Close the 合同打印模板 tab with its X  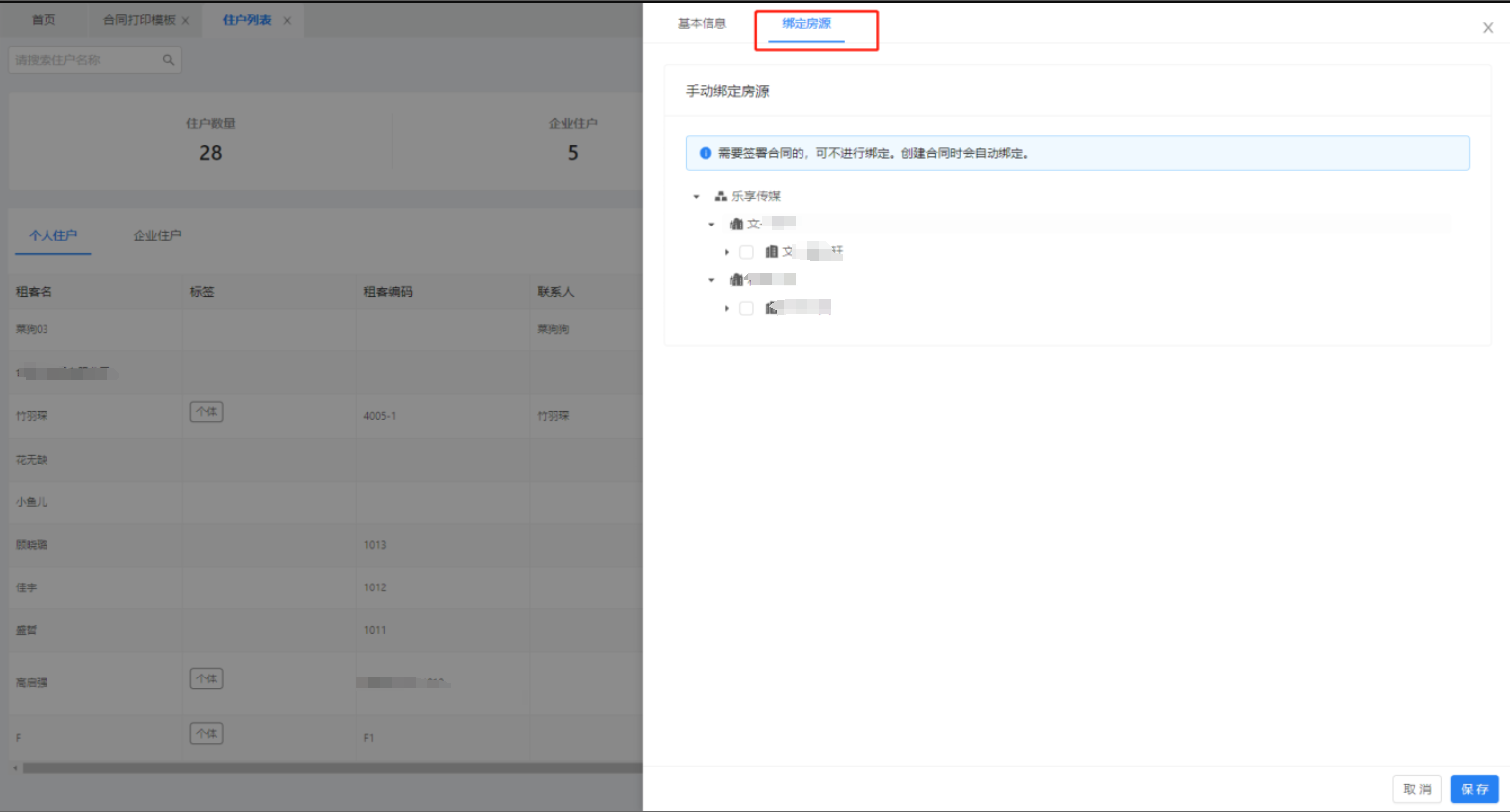pyautogui.click(x=186, y=21)
